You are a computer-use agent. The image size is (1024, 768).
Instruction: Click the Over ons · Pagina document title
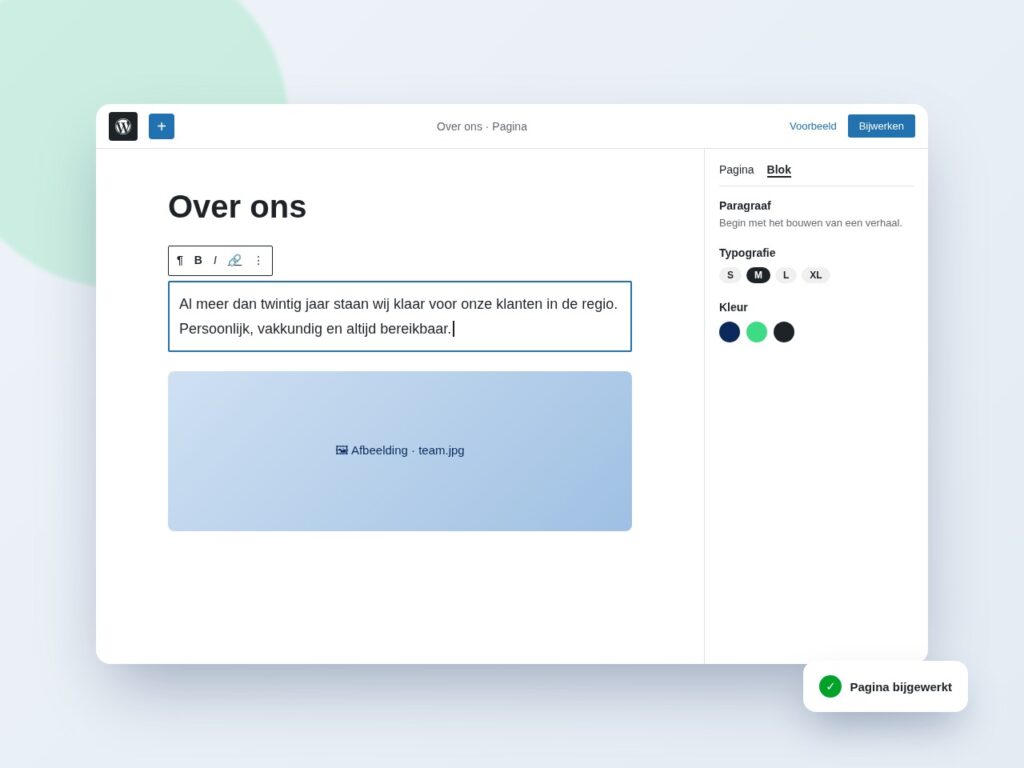(482, 127)
